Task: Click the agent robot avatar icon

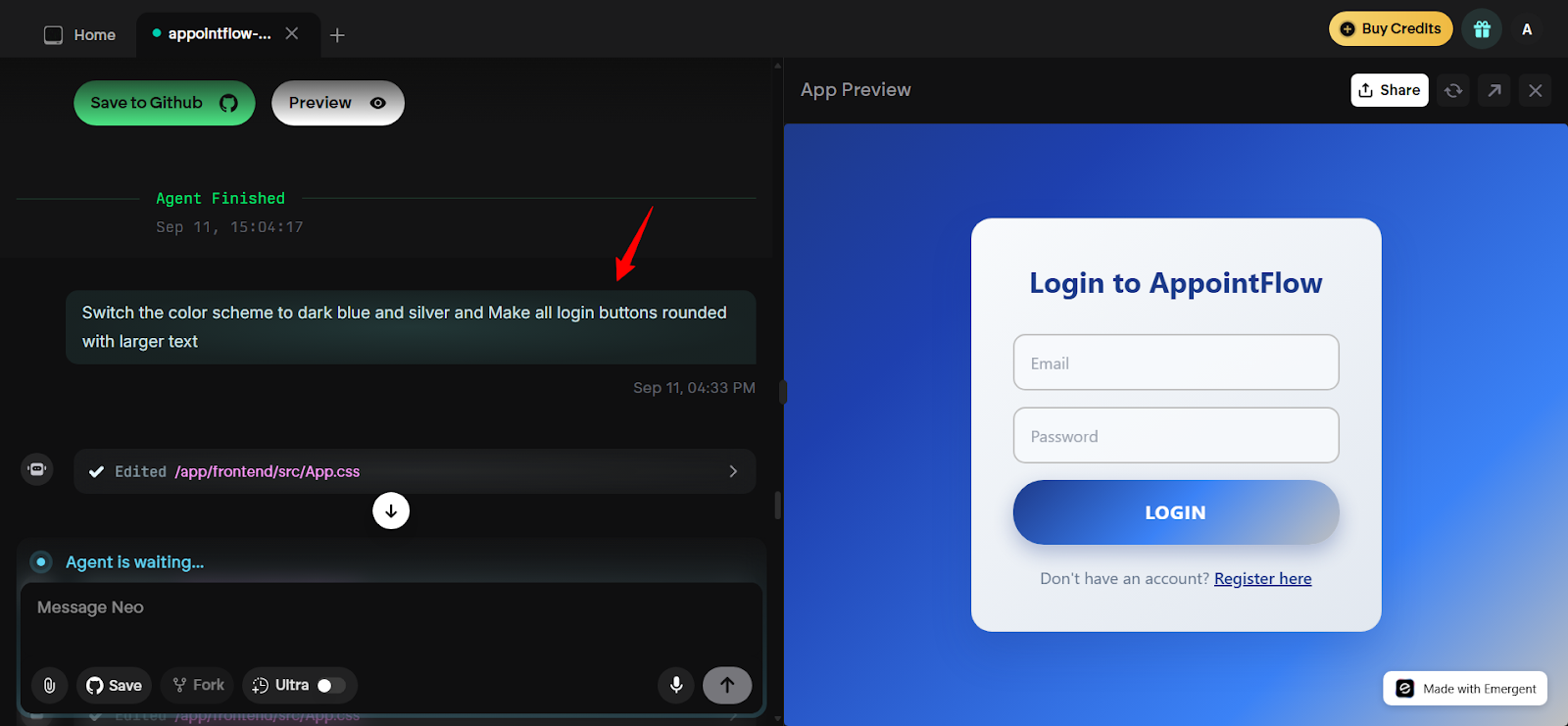Action: pyautogui.click(x=37, y=469)
